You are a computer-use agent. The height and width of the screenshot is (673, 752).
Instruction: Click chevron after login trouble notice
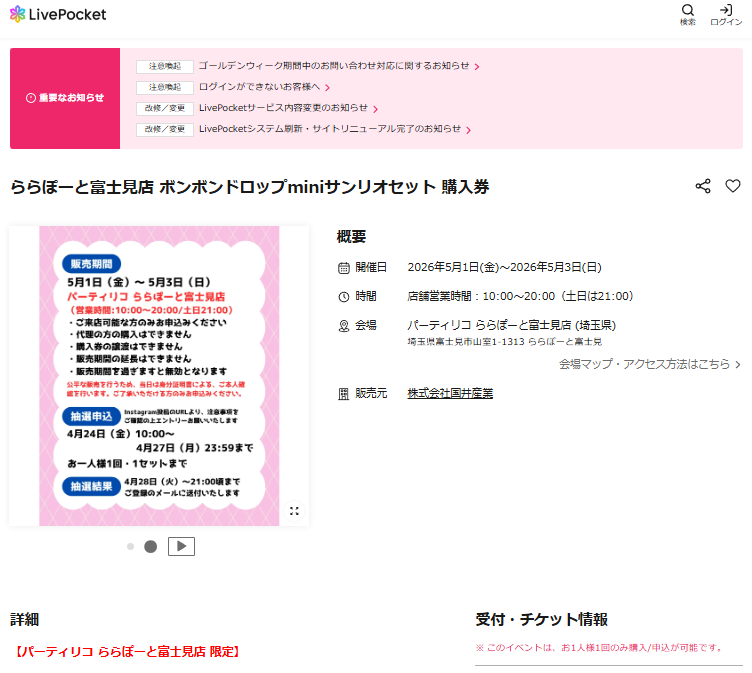coord(327,88)
